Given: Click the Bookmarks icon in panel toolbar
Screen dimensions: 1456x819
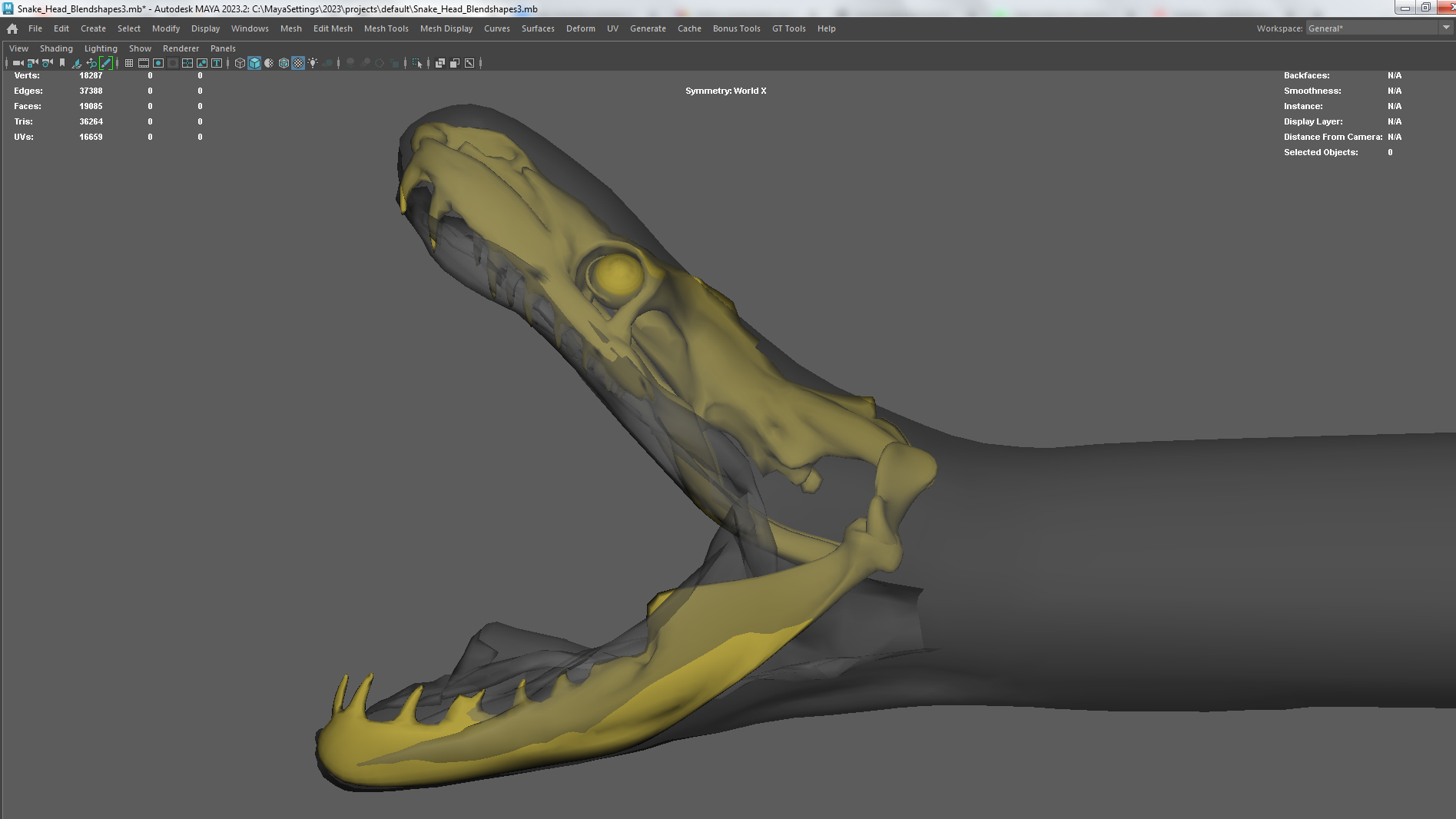Looking at the screenshot, I should 62,63.
